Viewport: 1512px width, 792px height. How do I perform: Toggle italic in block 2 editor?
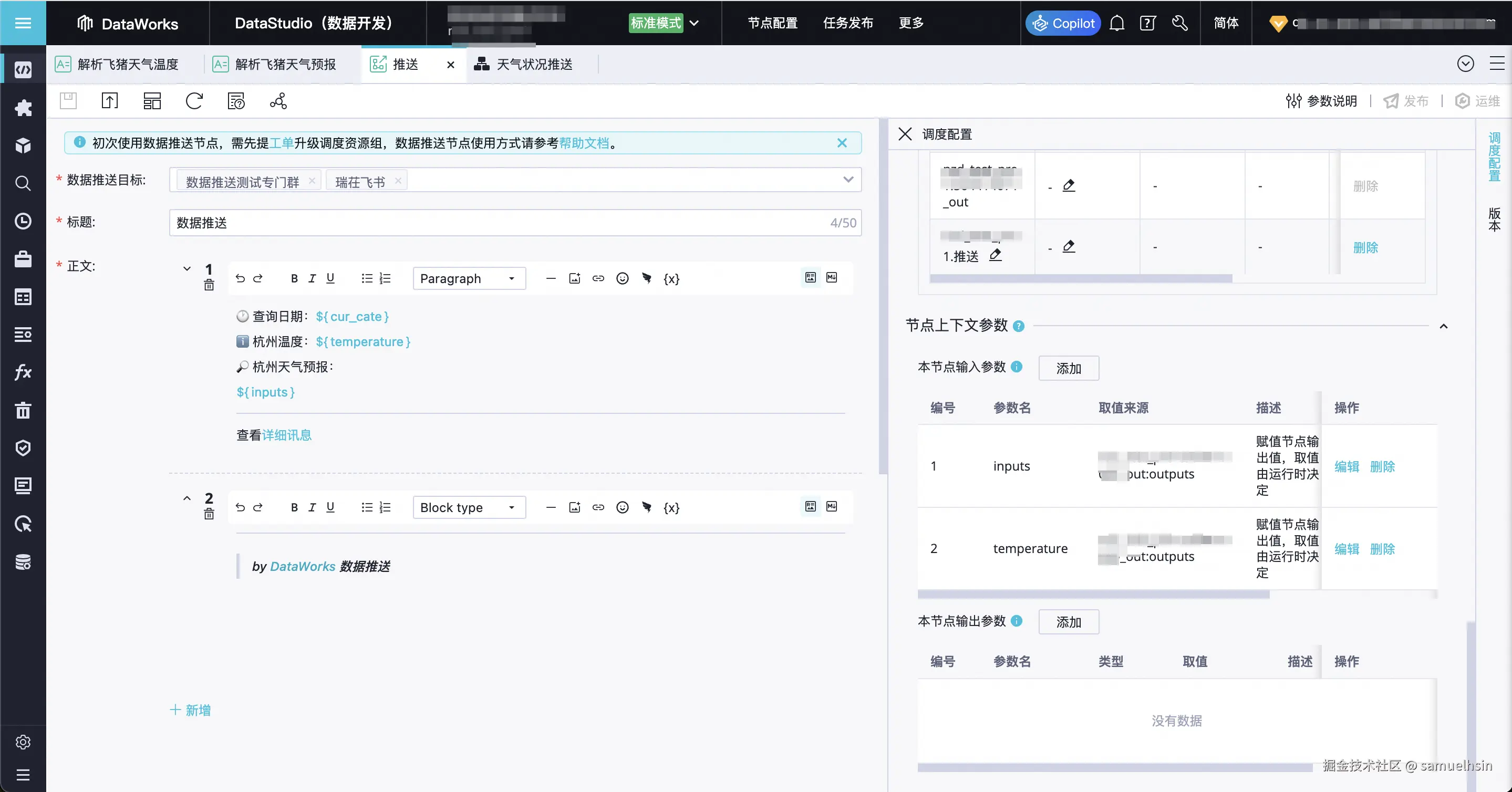(312, 507)
